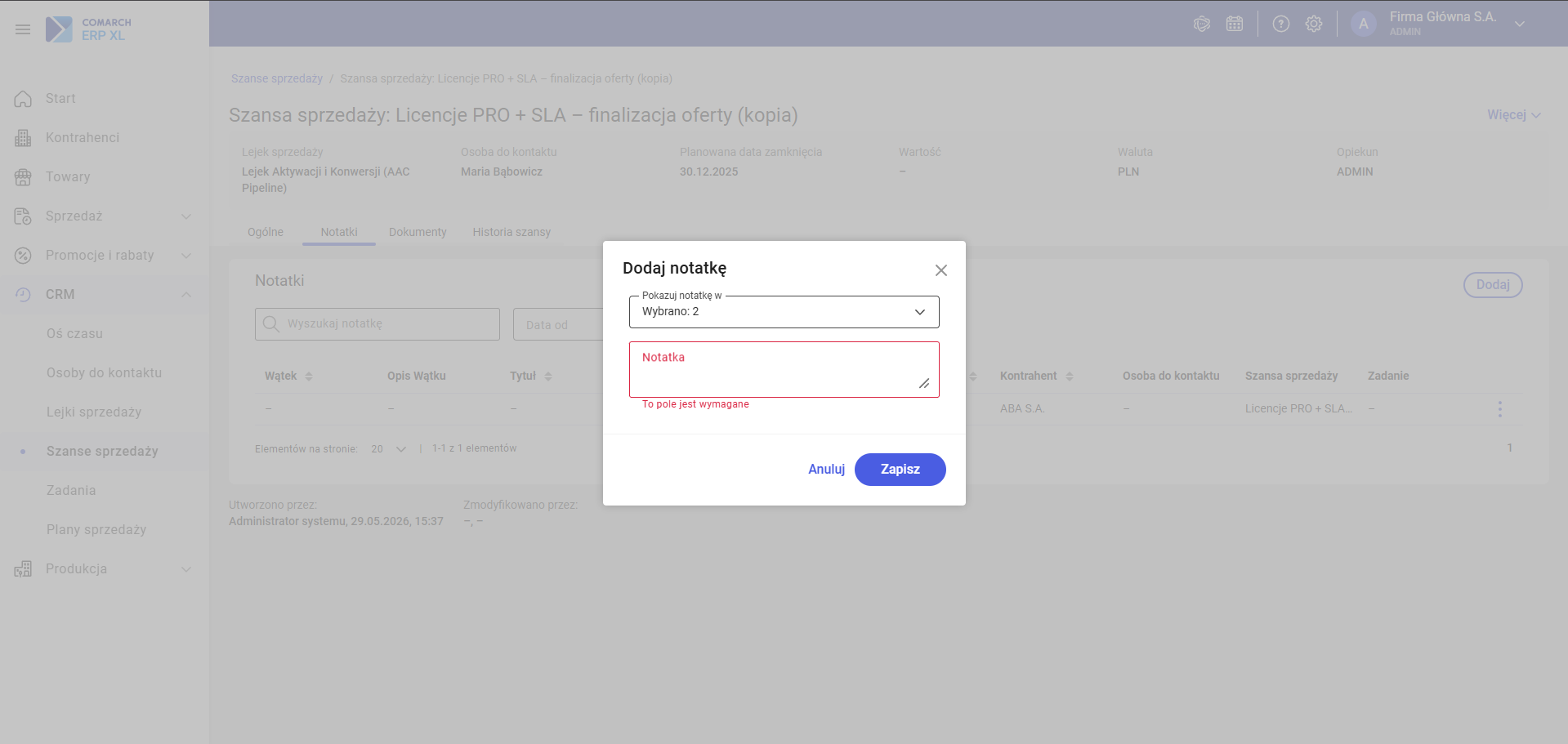Screen dimensions: 1568x744
Task: Collapse the CRM menu section
Action: [x=186, y=295]
